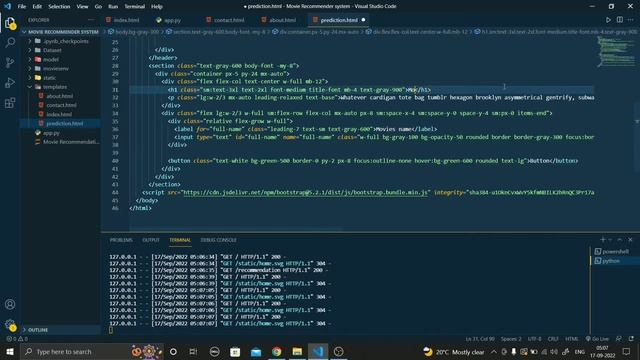
Task: Open about.html in templates folder
Action: [60, 96]
